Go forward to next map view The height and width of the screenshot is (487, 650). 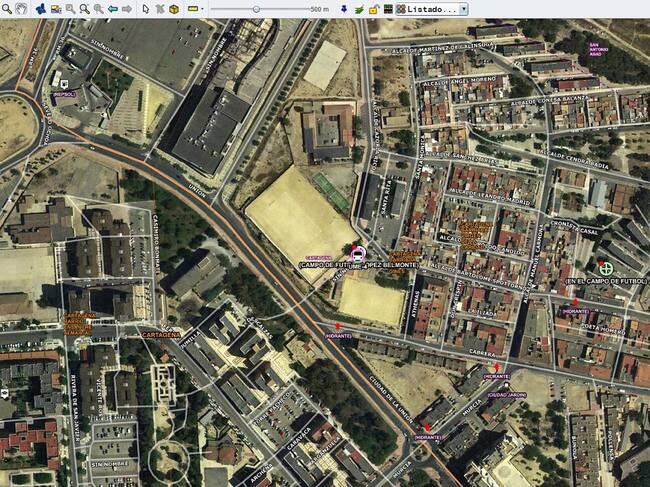pos(127,8)
